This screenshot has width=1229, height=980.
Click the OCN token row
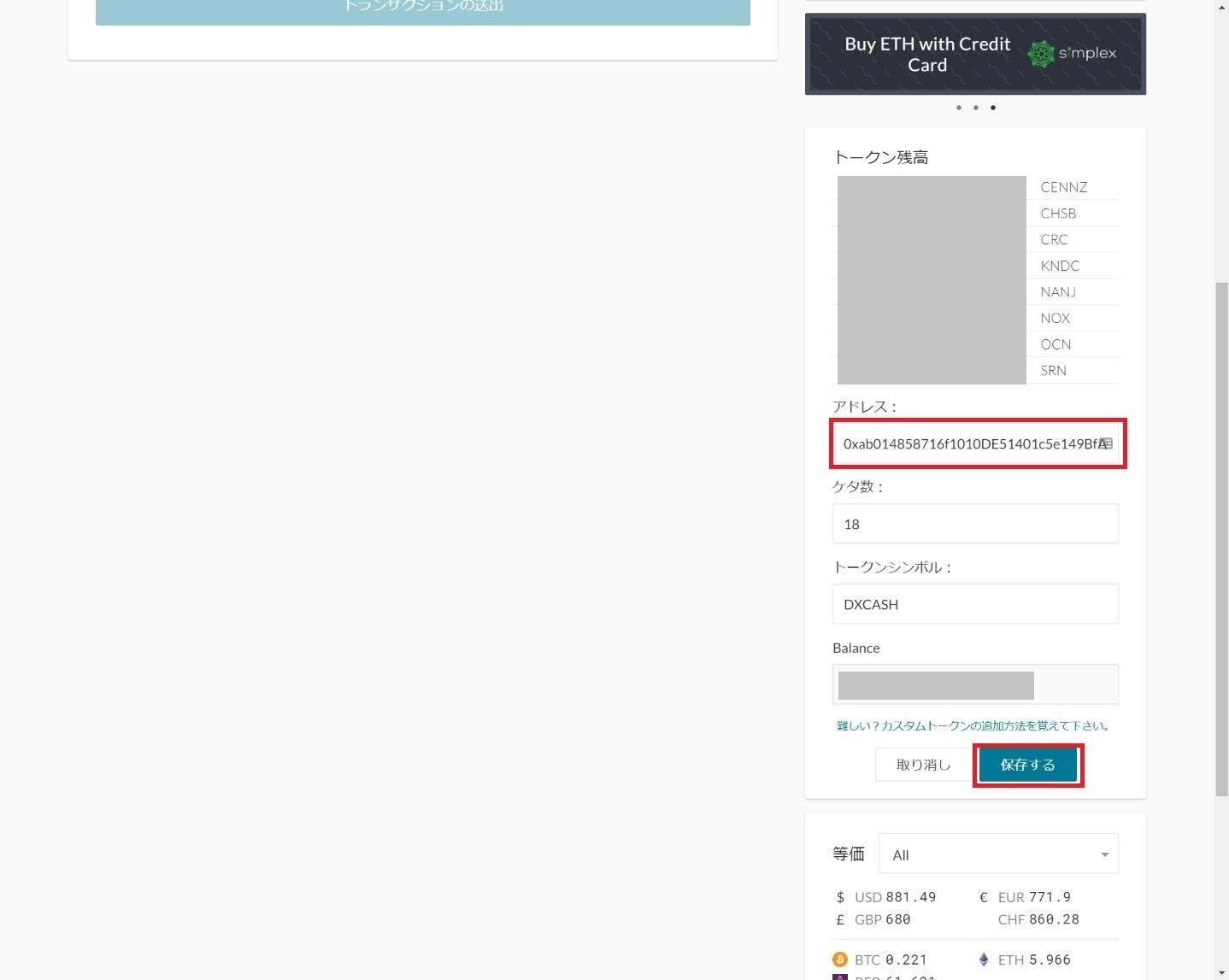975,343
